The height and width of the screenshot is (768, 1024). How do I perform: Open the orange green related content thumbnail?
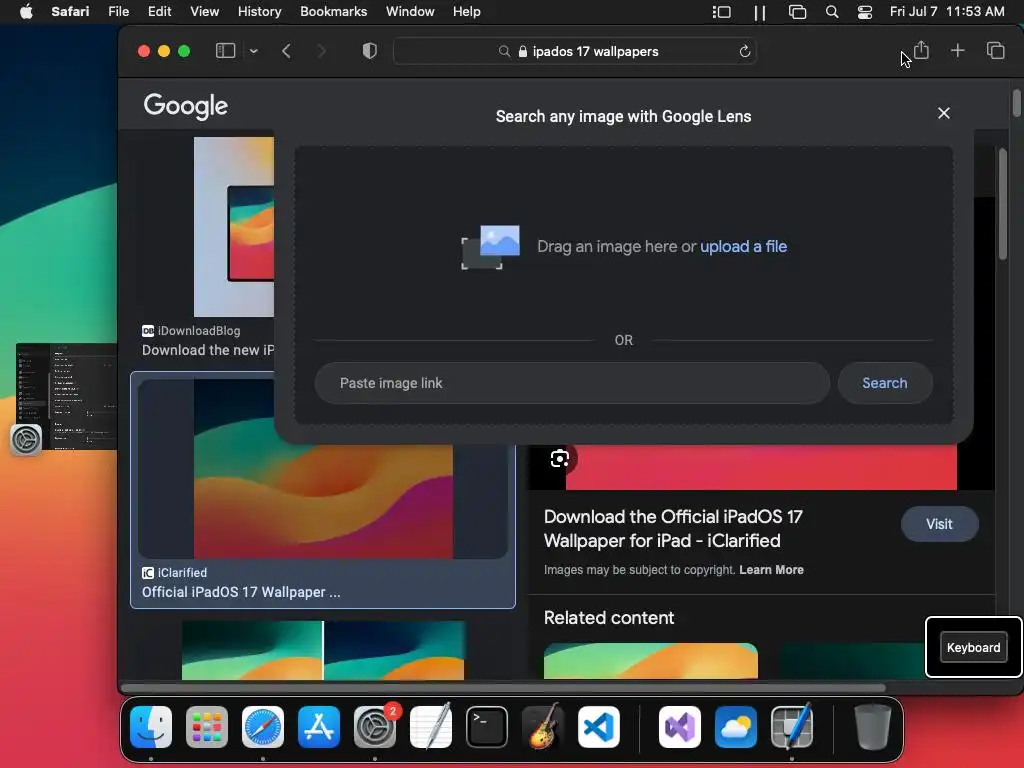coord(650,661)
